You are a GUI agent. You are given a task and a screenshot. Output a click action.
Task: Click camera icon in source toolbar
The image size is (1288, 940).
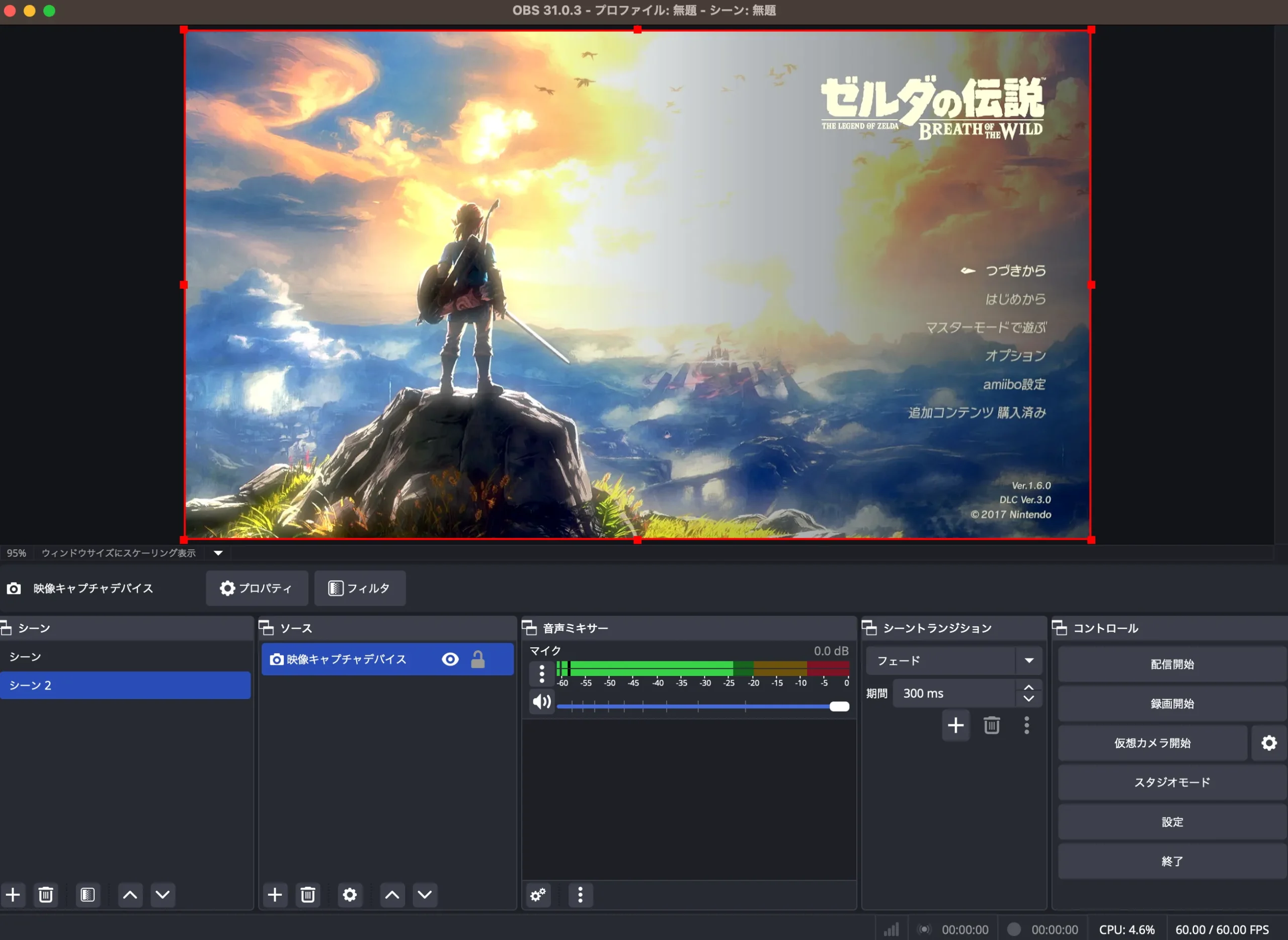coord(14,588)
